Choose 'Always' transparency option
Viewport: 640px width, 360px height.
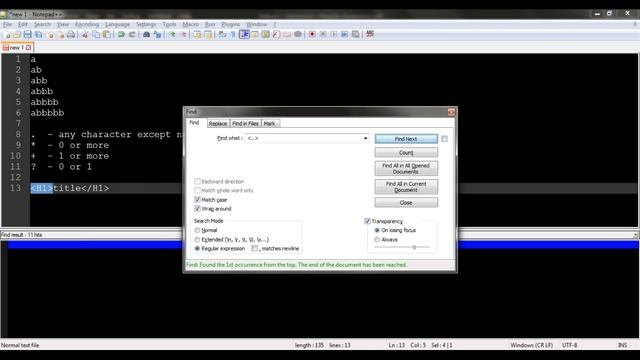click(377, 240)
